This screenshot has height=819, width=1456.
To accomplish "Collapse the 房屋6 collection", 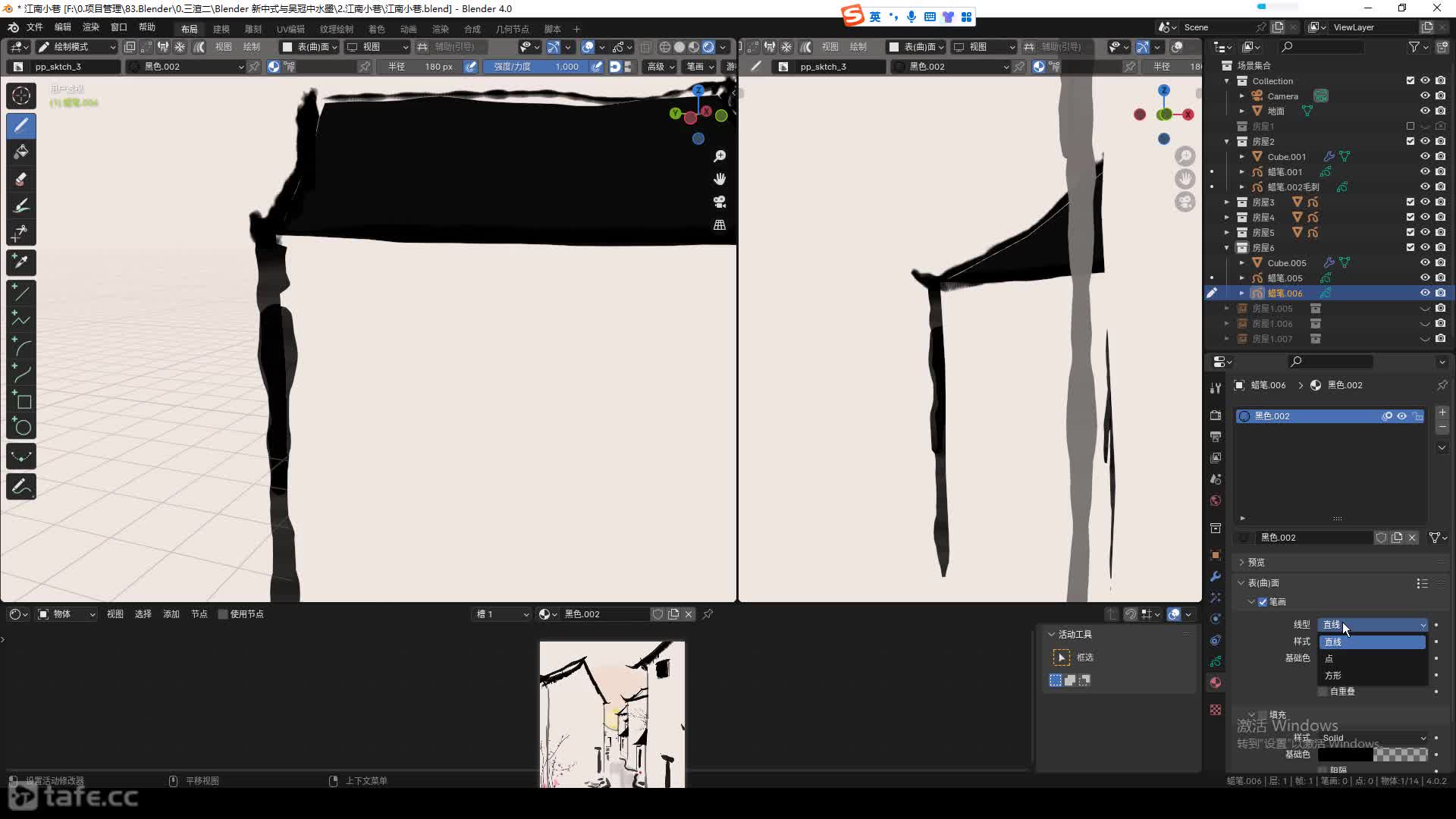I will tap(1227, 247).
